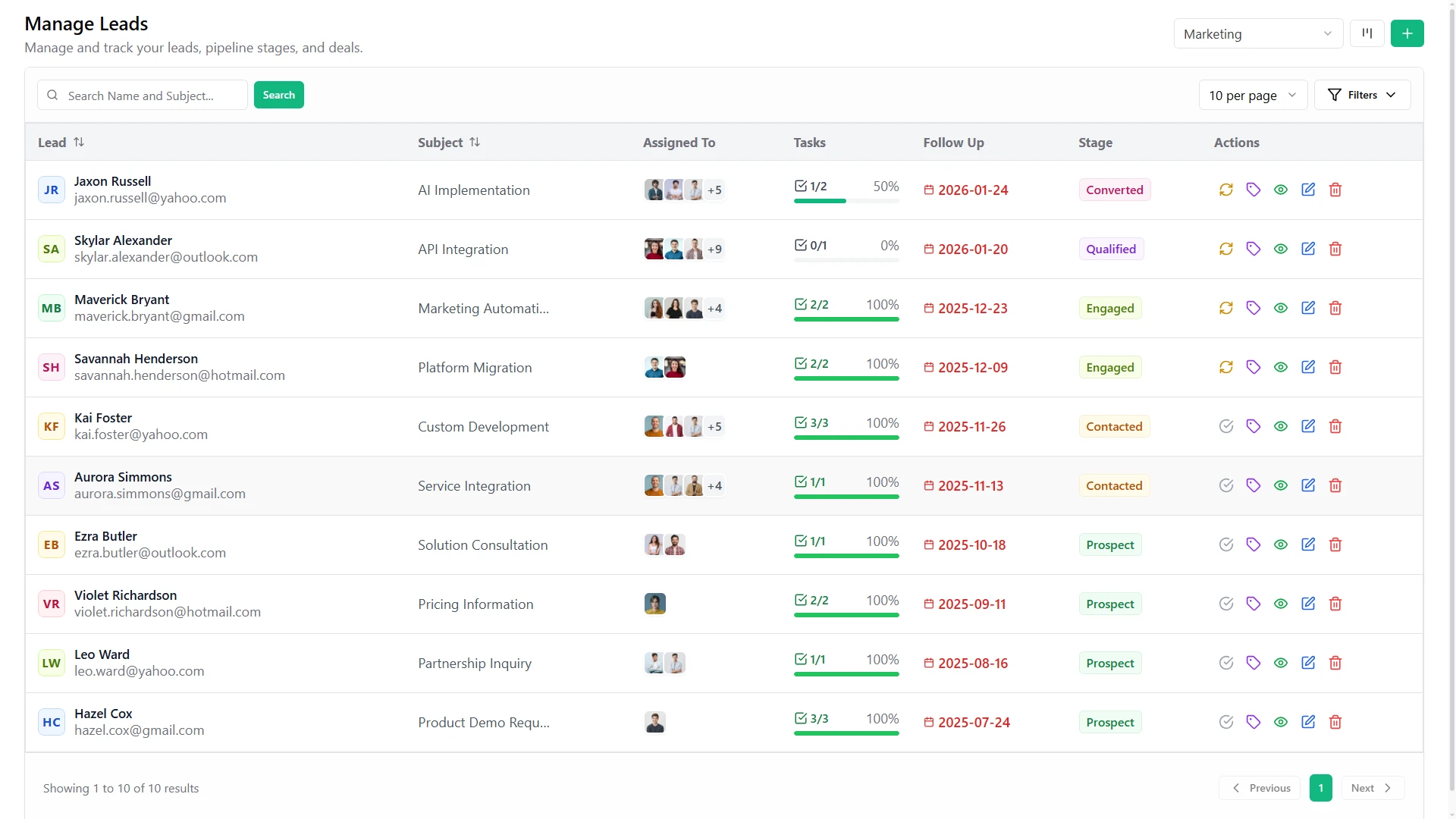Delete the Violet Richardson lead
The image size is (1456, 819).
(1335, 604)
